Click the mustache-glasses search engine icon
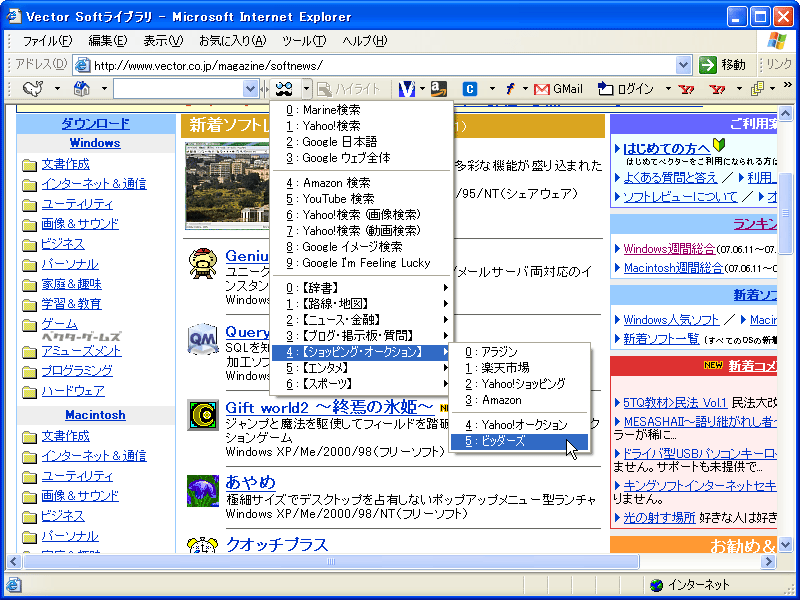 coord(285,89)
